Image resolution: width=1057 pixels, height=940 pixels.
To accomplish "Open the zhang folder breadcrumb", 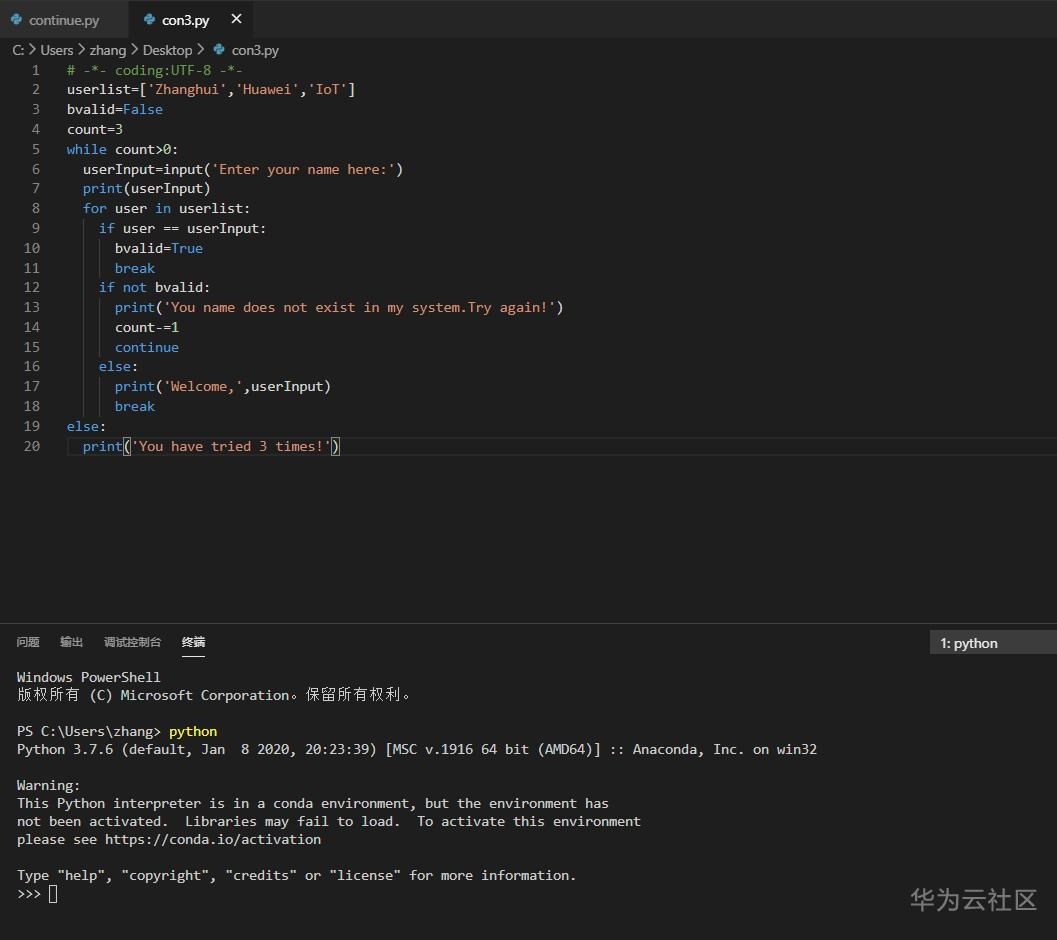I will tap(108, 50).
